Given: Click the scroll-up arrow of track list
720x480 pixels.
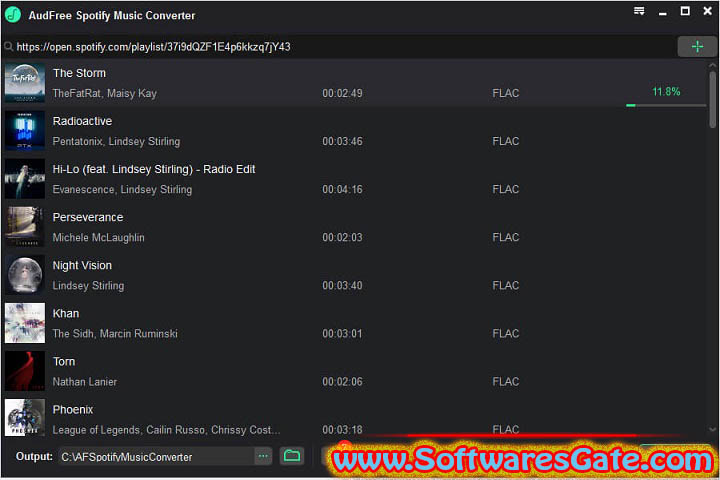Looking at the screenshot, I should tap(712, 66).
